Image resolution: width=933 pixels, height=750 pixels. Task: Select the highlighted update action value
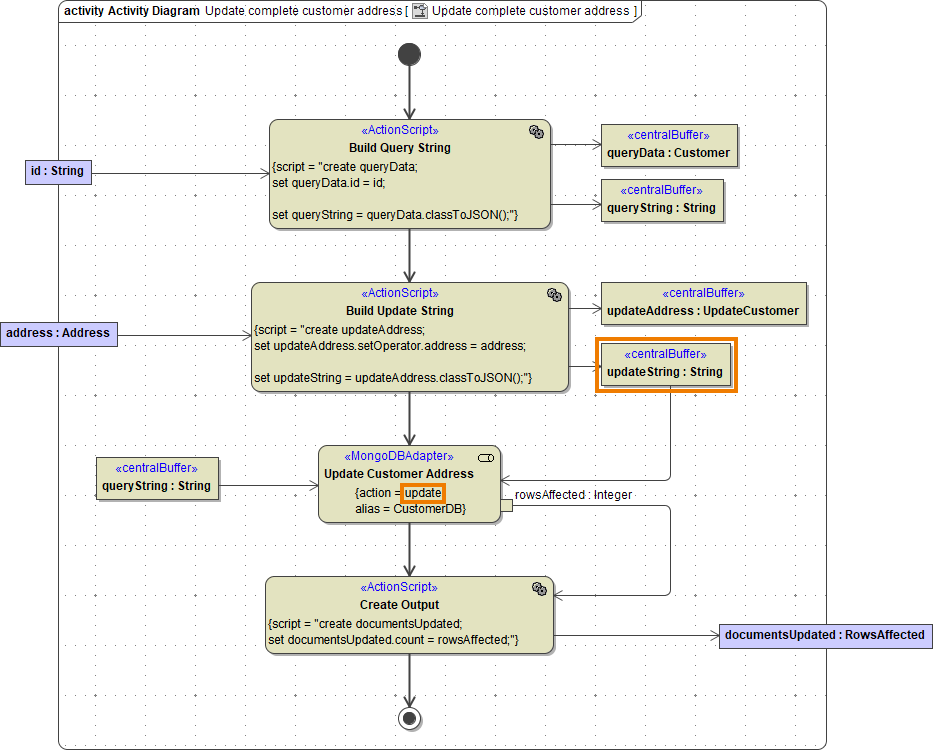pos(422,493)
